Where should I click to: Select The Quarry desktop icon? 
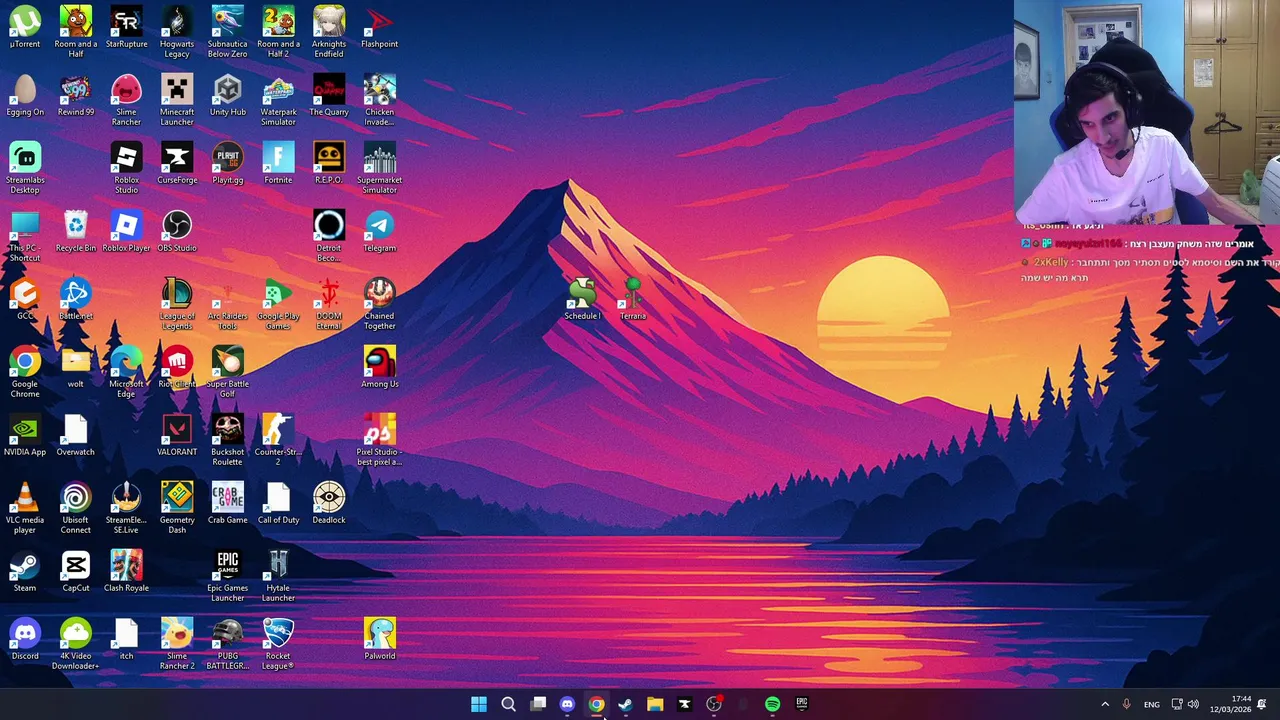(329, 95)
